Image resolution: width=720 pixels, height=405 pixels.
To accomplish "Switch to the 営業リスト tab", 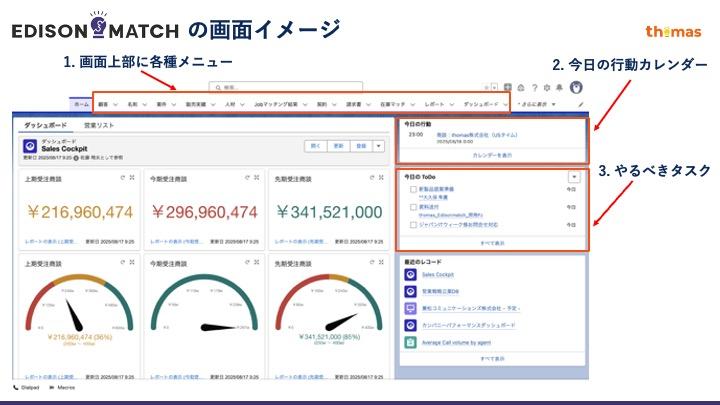I will point(98,125).
